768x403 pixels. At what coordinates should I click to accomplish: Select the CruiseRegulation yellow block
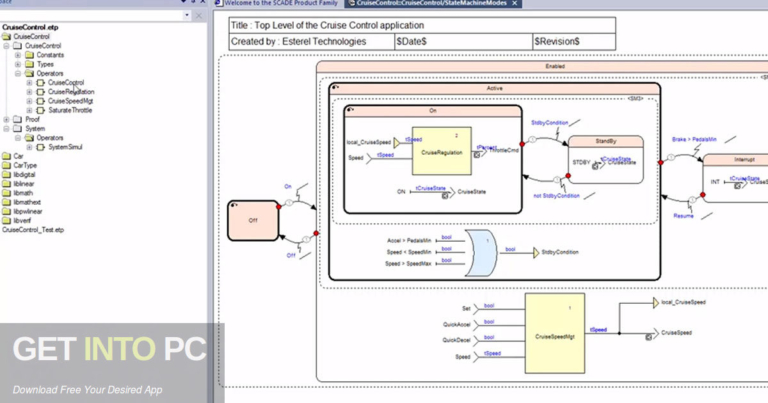tap(442, 151)
